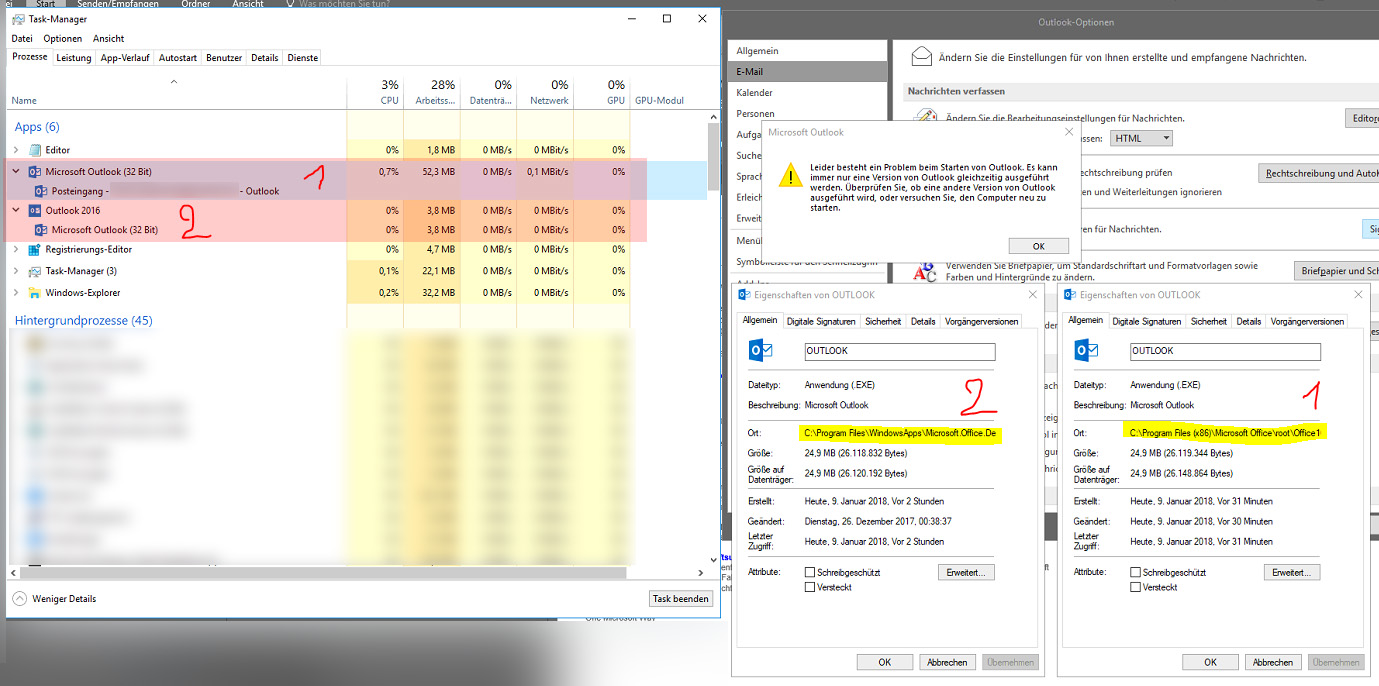Click the envelope icon in Outlook-Optionen header
The width and height of the screenshot is (1379, 686).
(x=922, y=57)
